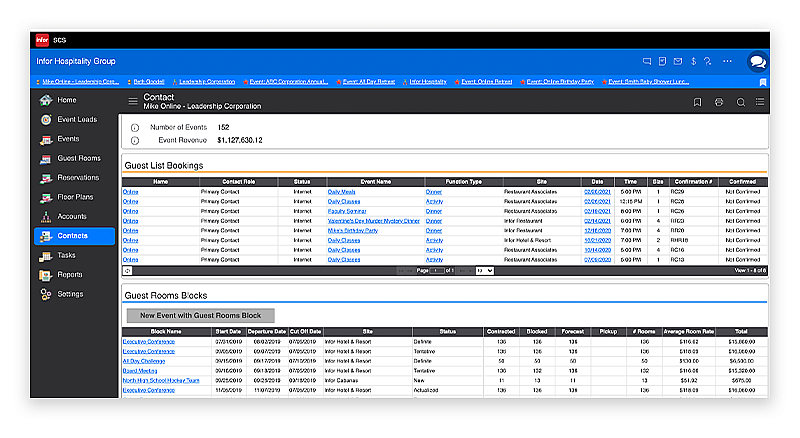
Task: Open Infor Hospitality recent link
Action: coord(428,82)
